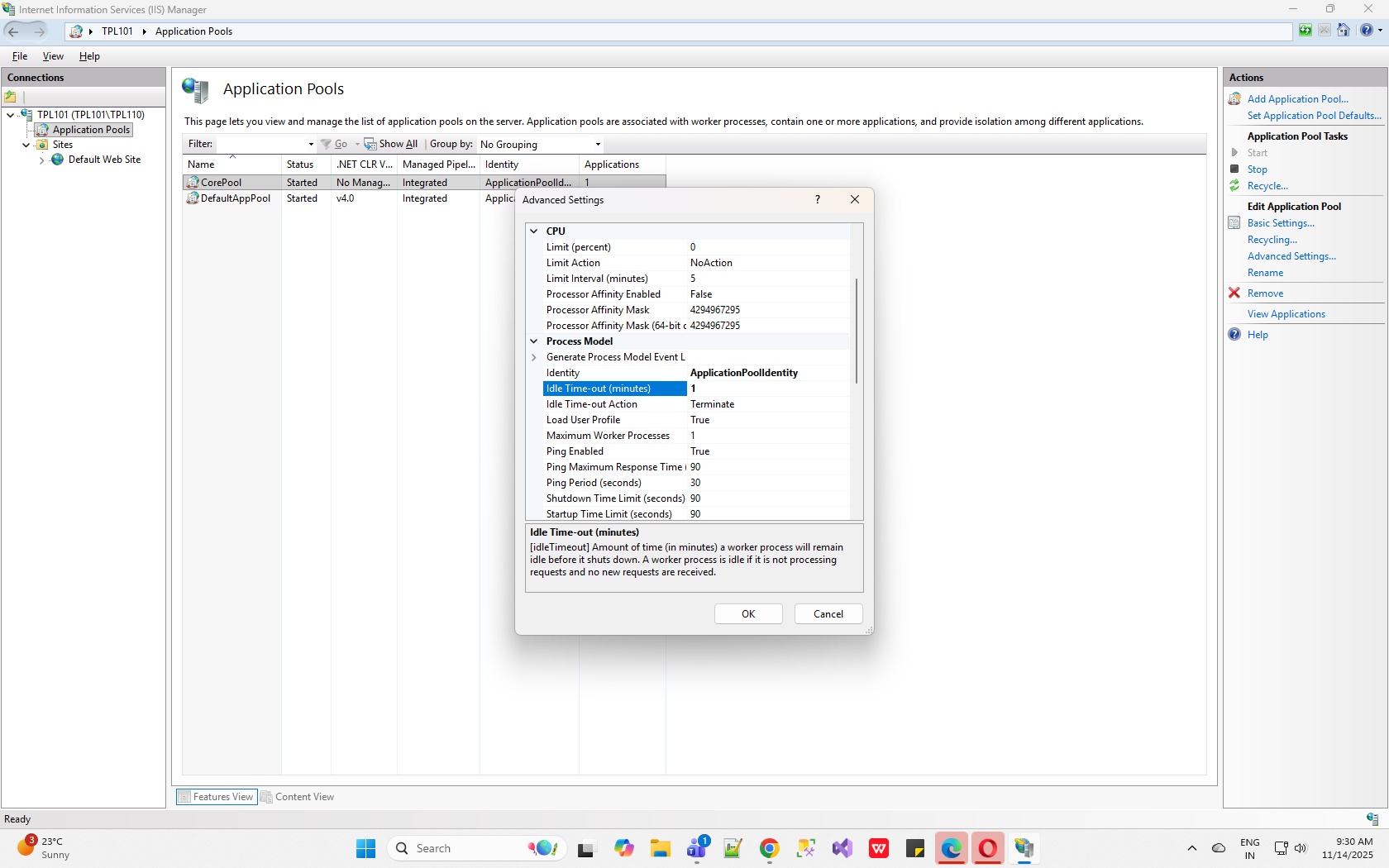Click the back navigation arrow
The width and height of the screenshot is (1389, 868).
coord(14,31)
